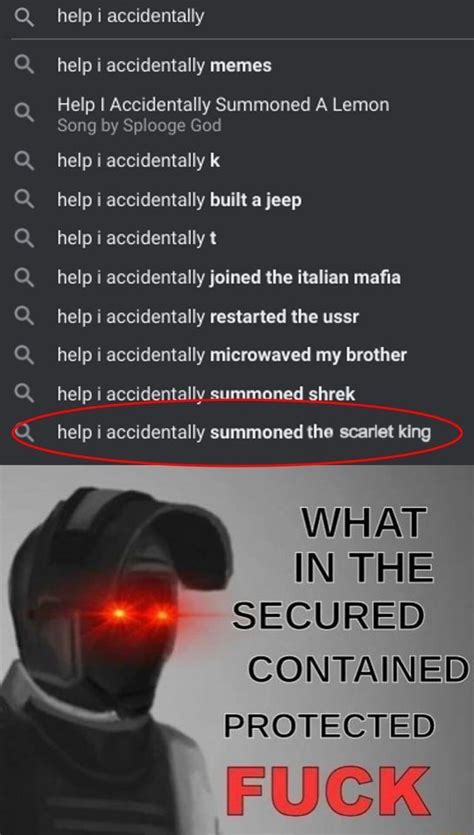This screenshot has height=835, width=474.
Task: Click the magnifier icon next to 'memes' suggestion
Action: click(x=24, y=66)
